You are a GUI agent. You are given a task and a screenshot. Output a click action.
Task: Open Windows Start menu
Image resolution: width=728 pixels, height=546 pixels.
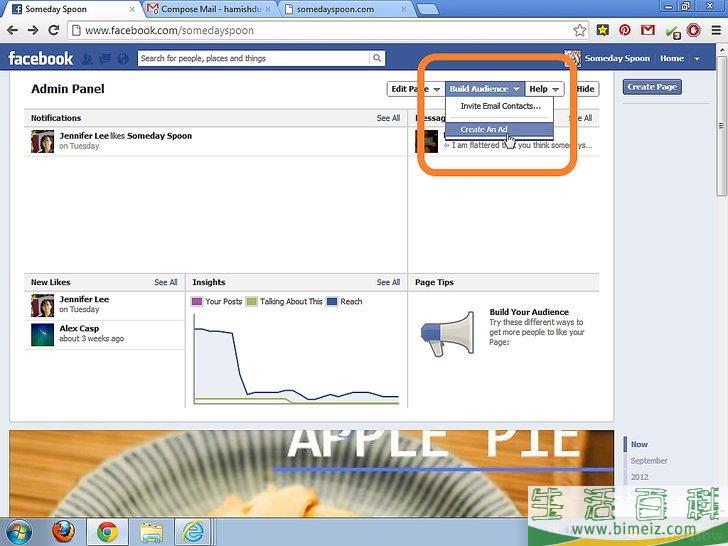coord(19,532)
